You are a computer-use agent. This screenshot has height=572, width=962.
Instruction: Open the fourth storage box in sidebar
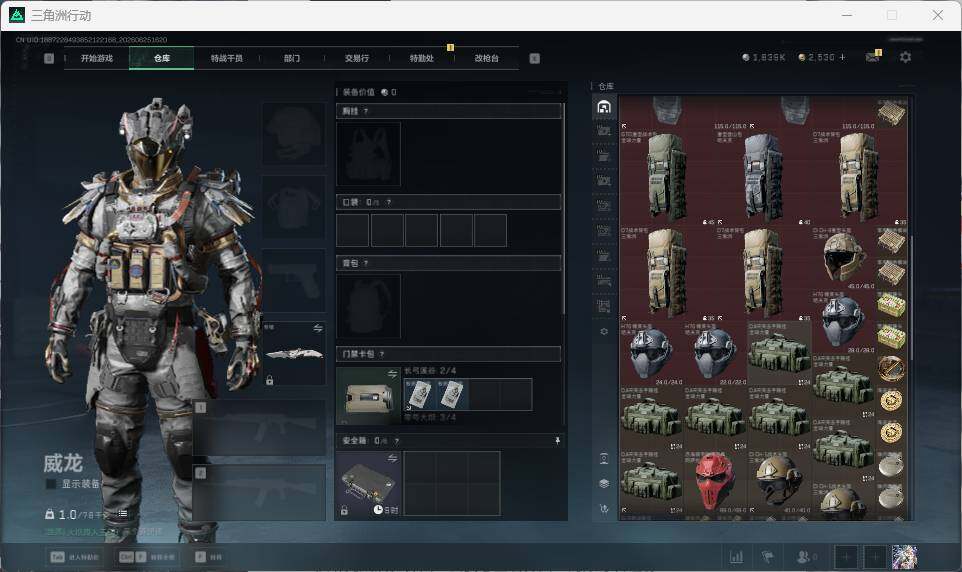click(604, 180)
